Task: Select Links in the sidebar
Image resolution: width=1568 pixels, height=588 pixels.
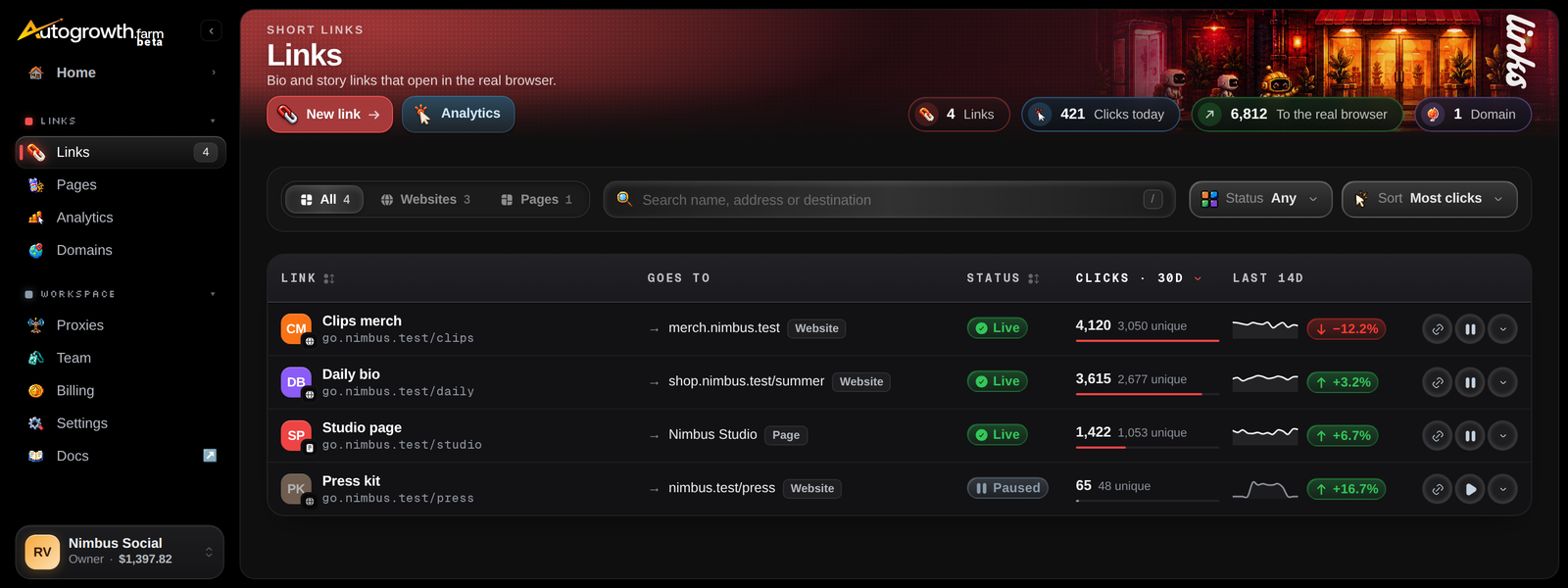Action: pyautogui.click(x=120, y=152)
